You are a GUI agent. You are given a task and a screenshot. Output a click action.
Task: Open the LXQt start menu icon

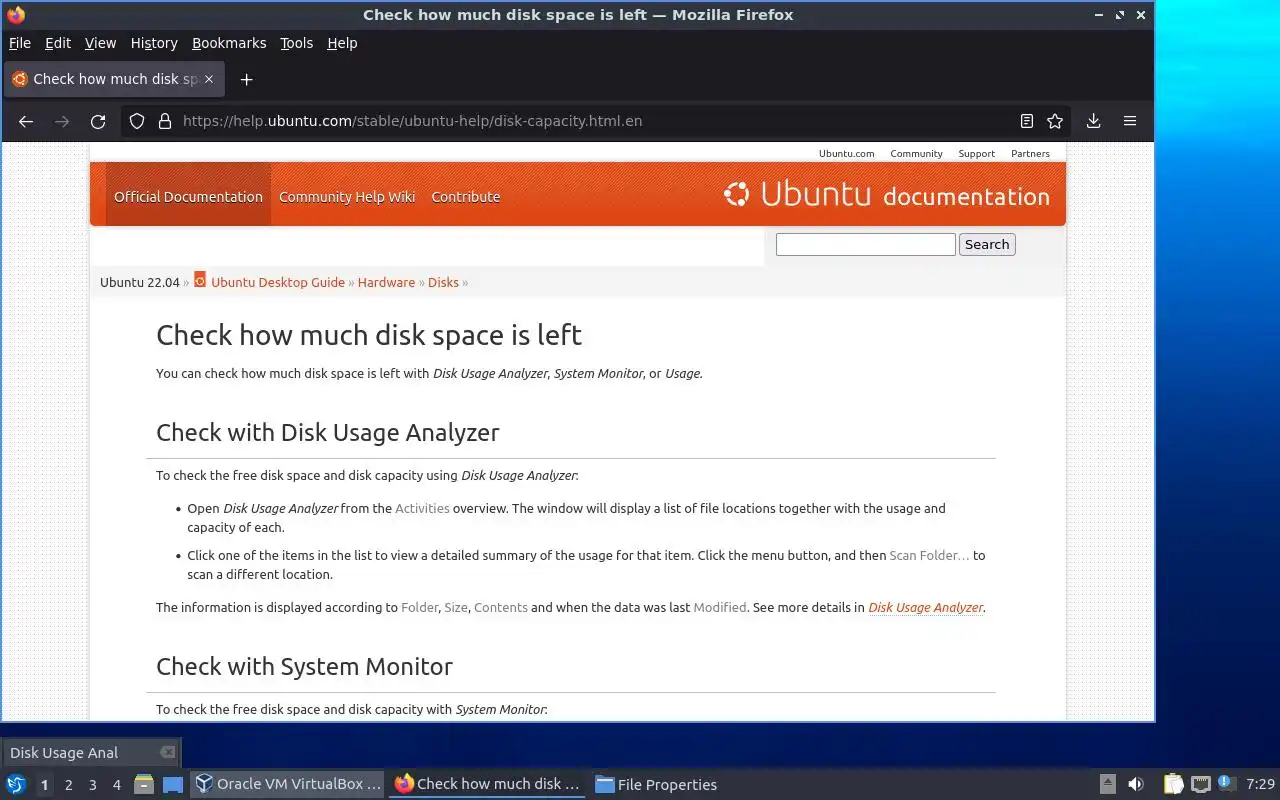[x=16, y=784]
